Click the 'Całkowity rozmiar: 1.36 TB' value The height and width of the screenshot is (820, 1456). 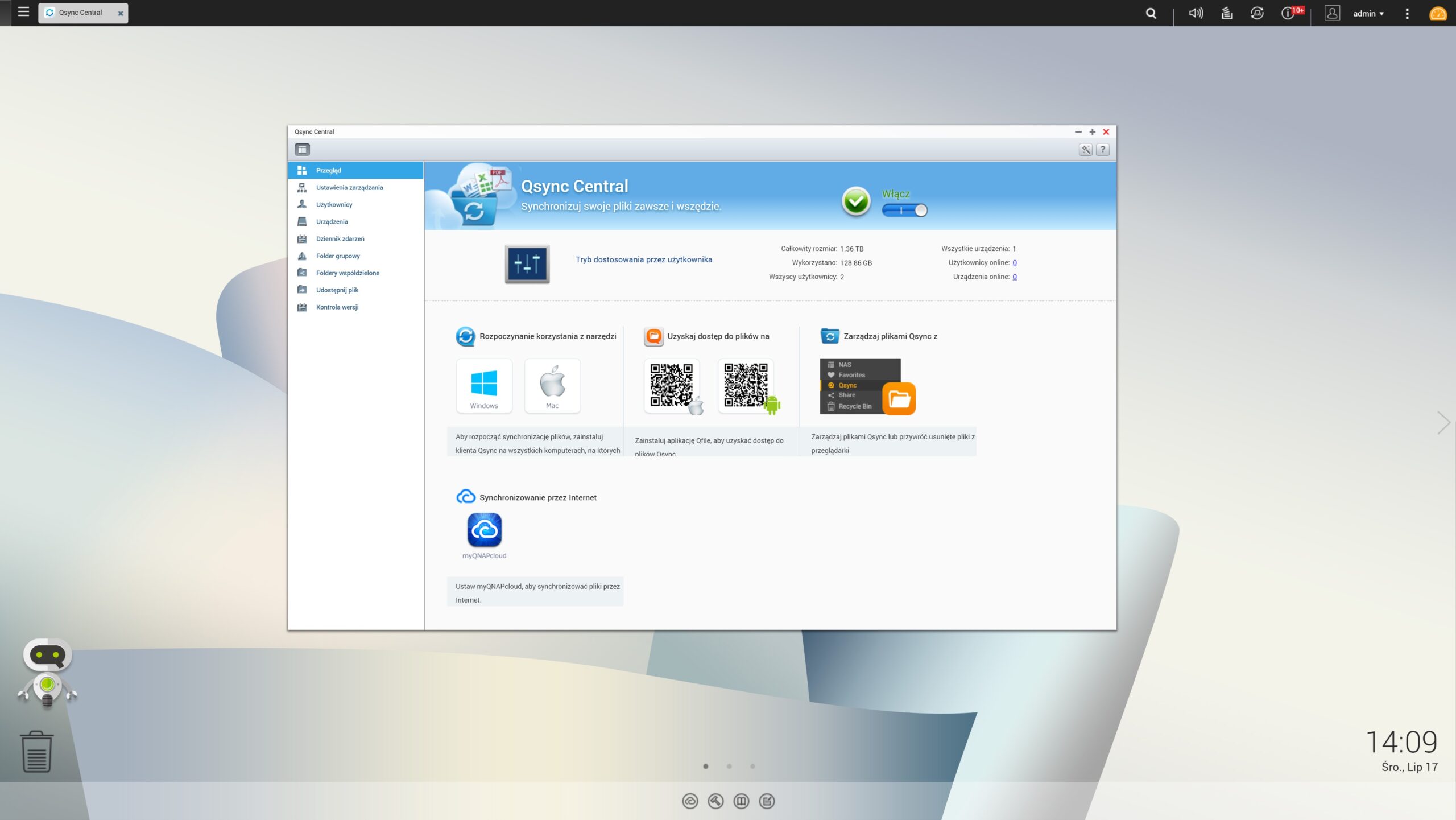[851, 249]
